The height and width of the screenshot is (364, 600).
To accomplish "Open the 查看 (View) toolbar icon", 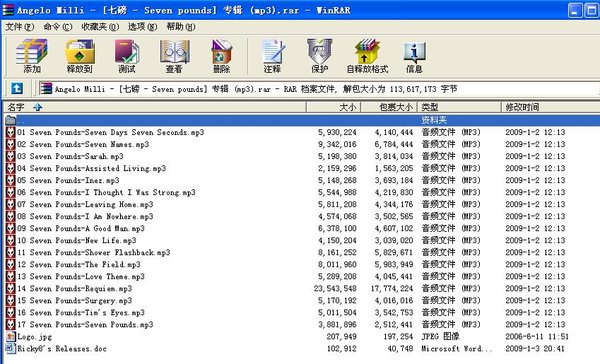I will (x=174, y=56).
